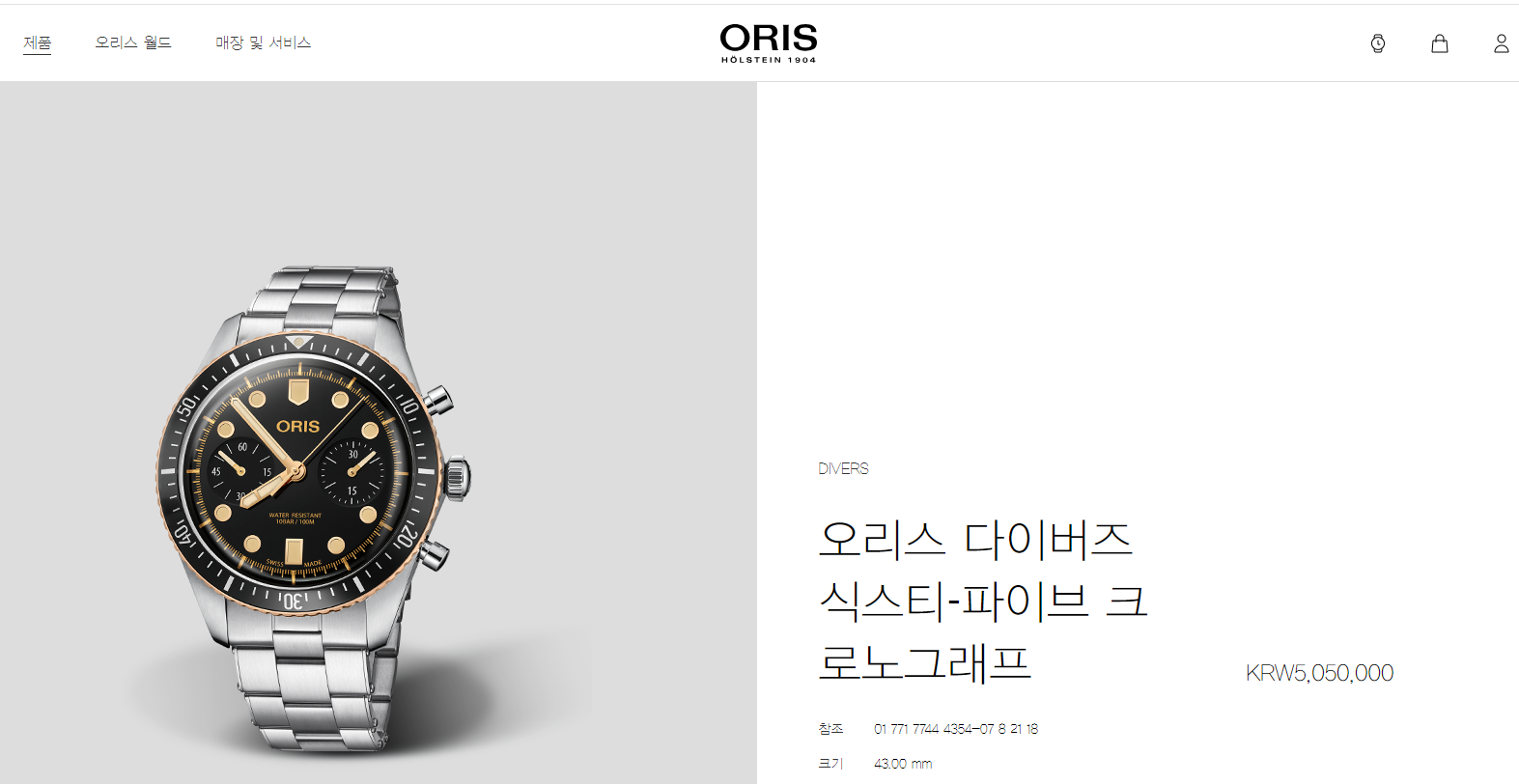Viewport: 1519px width, 784px height.
Task: Go home via the ORIS header logo
Action: pyautogui.click(x=769, y=43)
